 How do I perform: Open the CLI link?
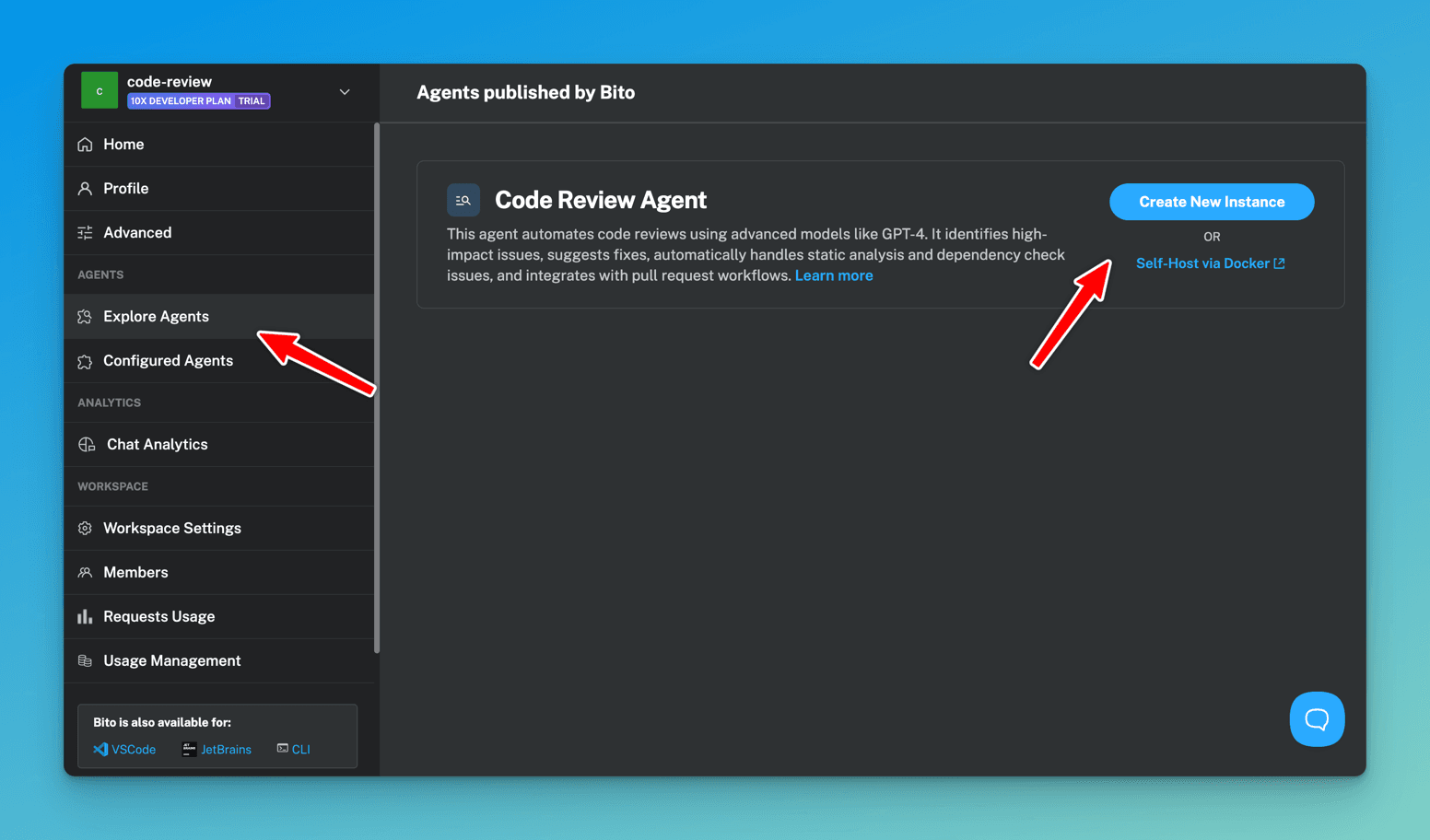(294, 750)
